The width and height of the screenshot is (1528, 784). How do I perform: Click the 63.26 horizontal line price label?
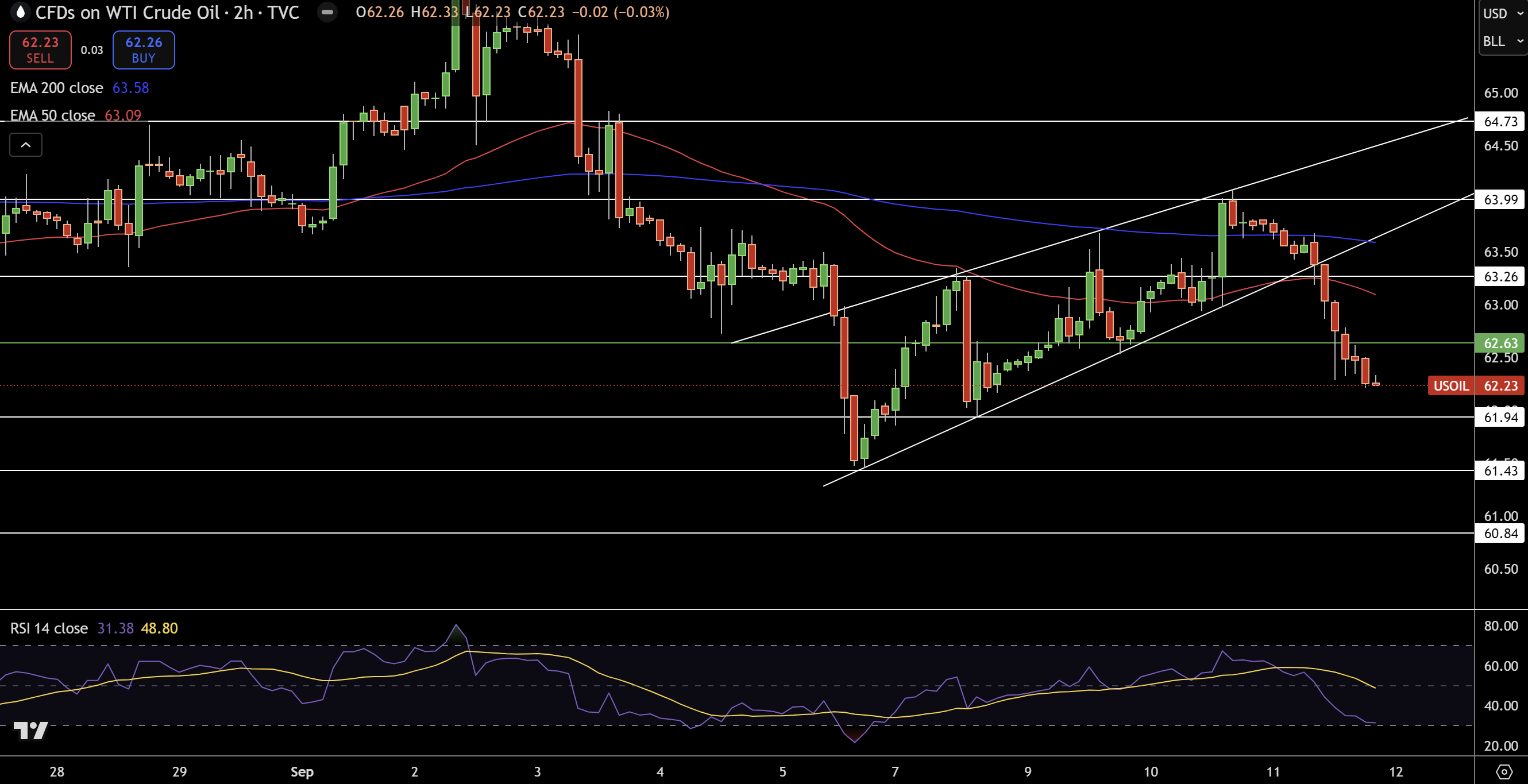(x=1500, y=276)
